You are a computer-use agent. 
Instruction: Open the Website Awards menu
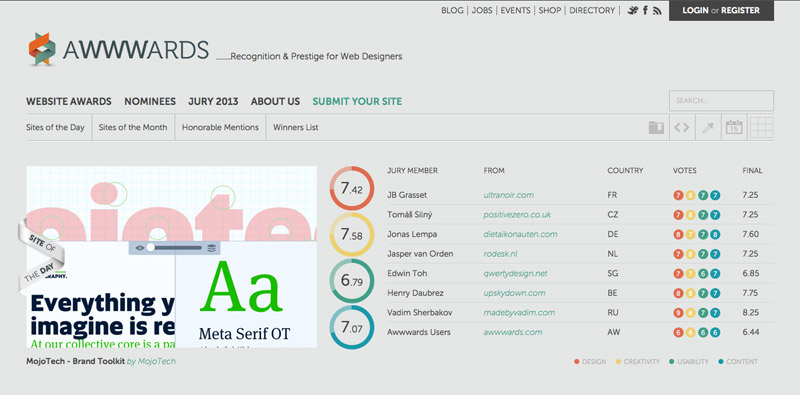coord(69,102)
